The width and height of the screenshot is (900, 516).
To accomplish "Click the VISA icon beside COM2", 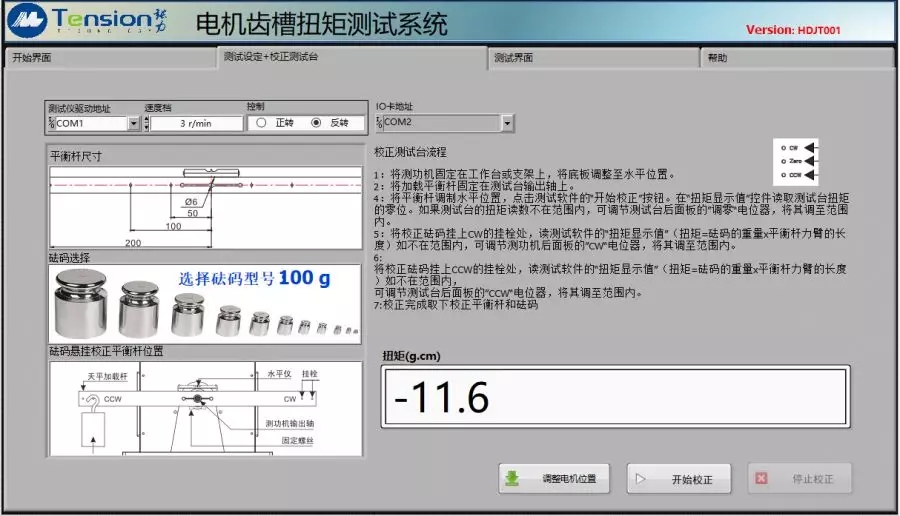I will click(379, 123).
